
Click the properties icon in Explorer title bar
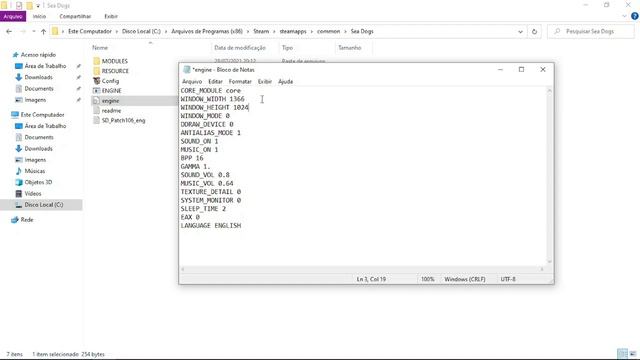click(19, 6)
